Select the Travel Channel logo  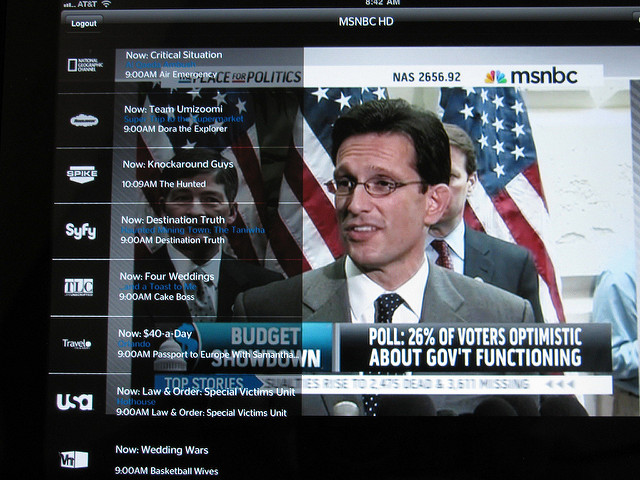[77, 343]
